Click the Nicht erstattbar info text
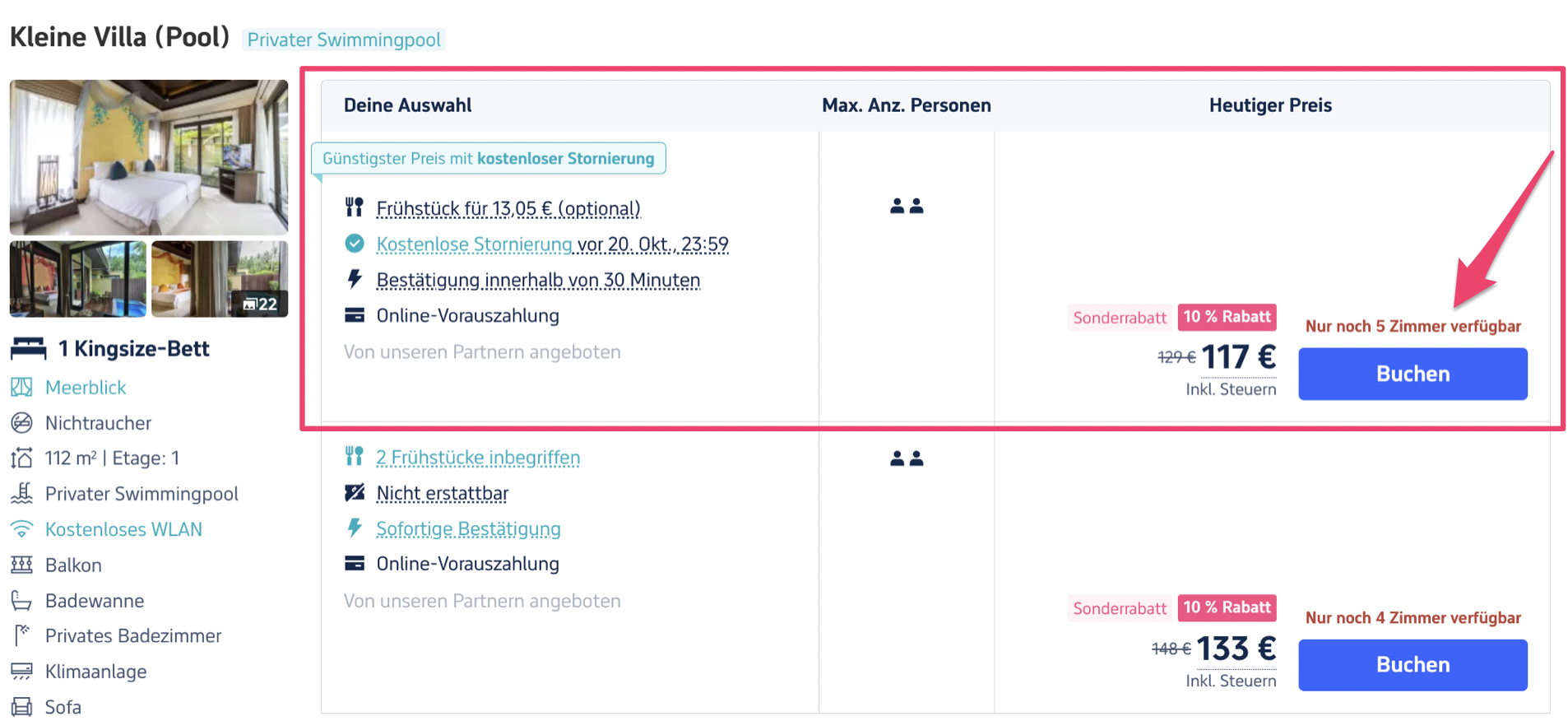 [443, 493]
